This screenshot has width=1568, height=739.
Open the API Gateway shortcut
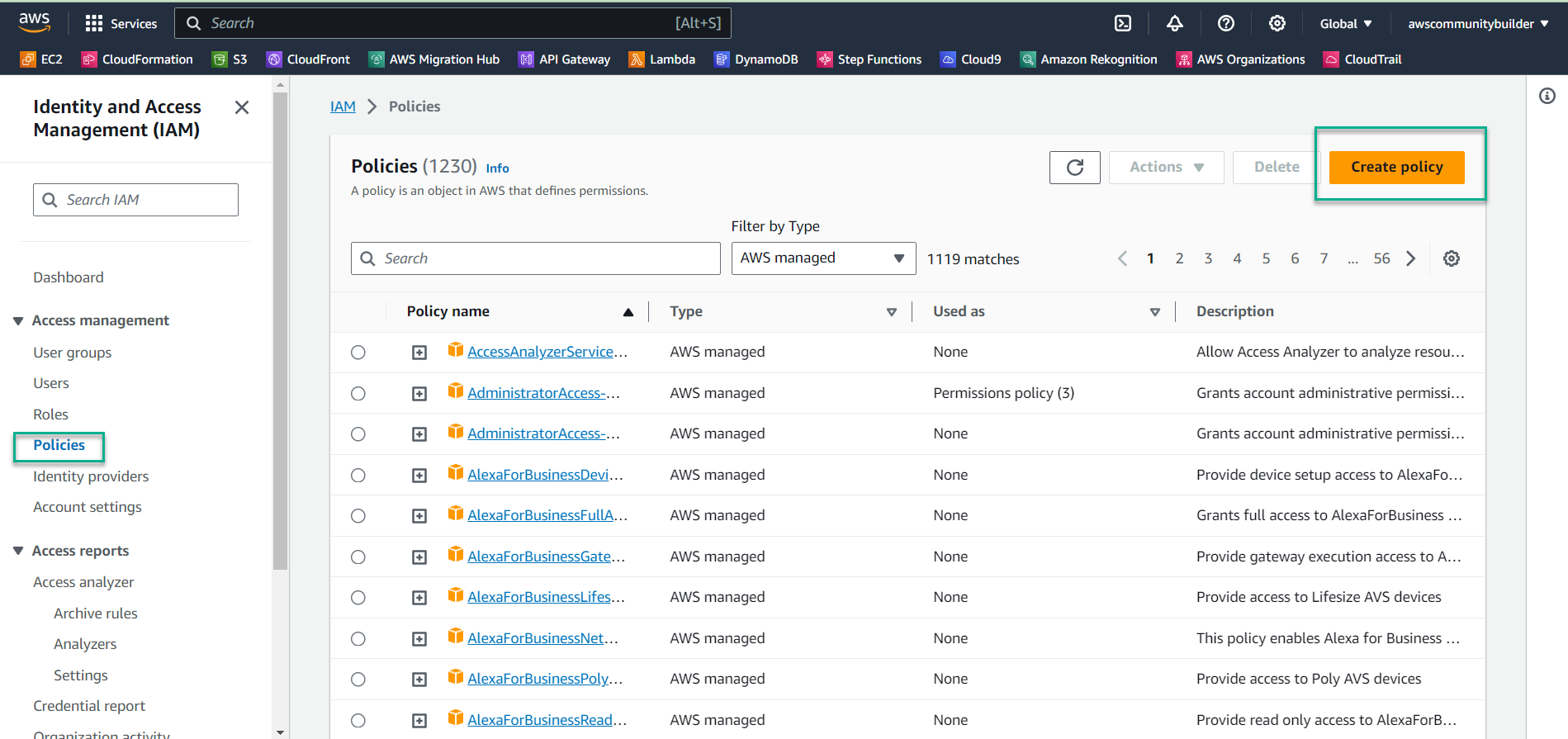(564, 59)
